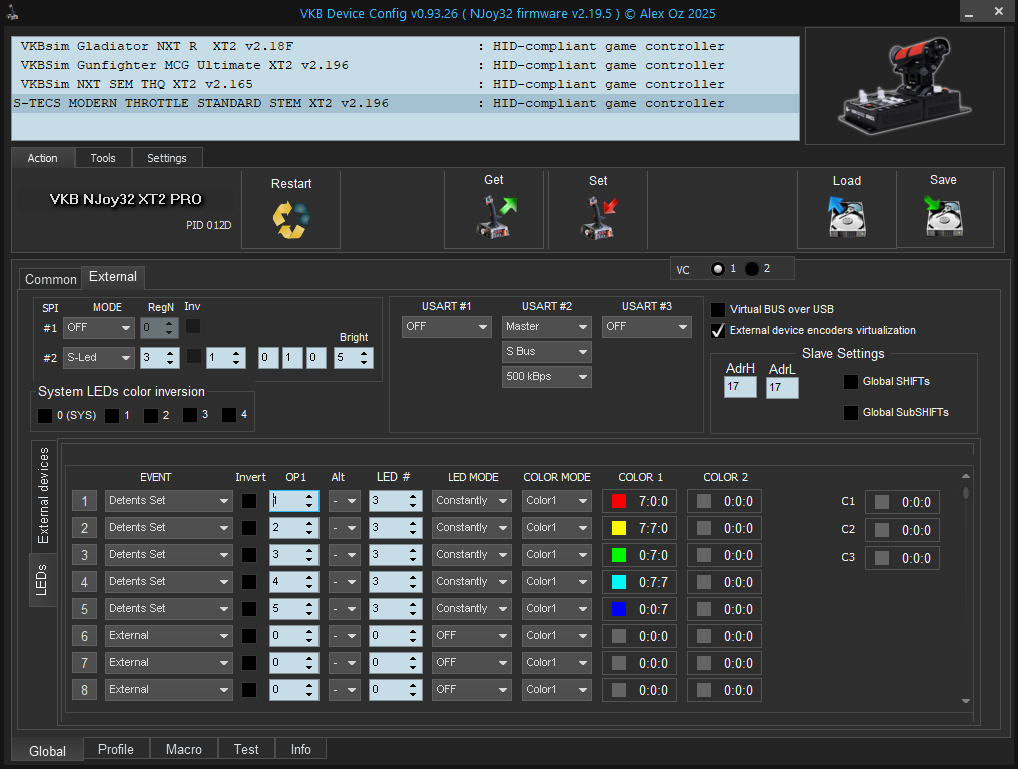Click the AdrH slave address field
The image size is (1018, 769).
tap(740, 387)
